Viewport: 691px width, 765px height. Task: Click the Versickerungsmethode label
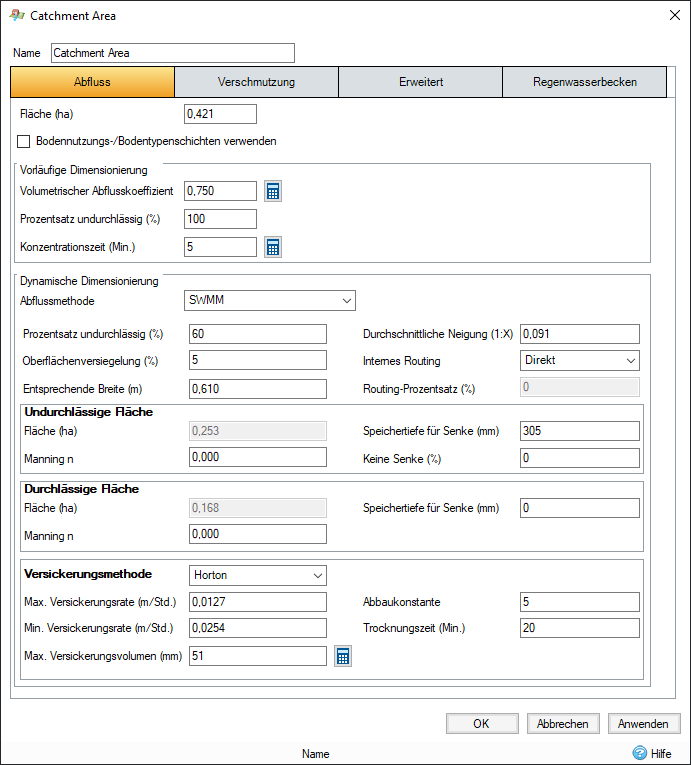(x=88, y=574)
